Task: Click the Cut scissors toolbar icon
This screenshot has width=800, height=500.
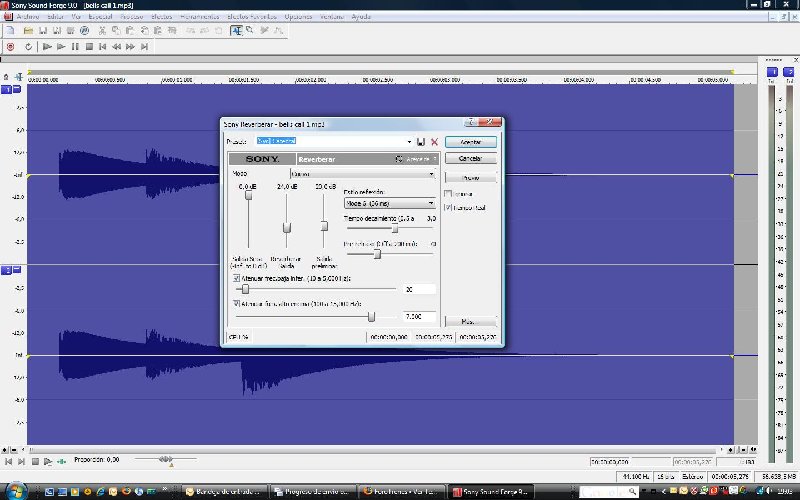Action: coord(102,31)
